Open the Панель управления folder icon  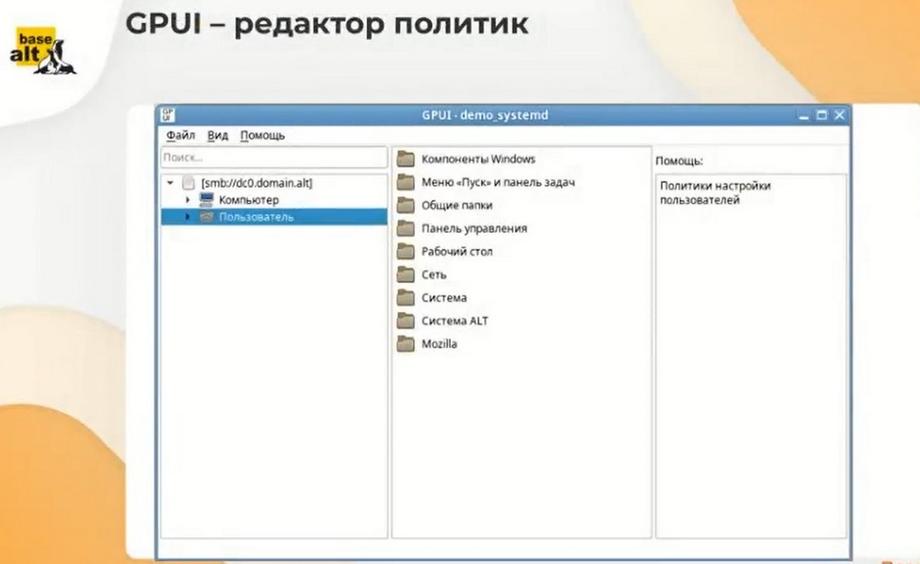pyautogui.click(x=405, y=228)
